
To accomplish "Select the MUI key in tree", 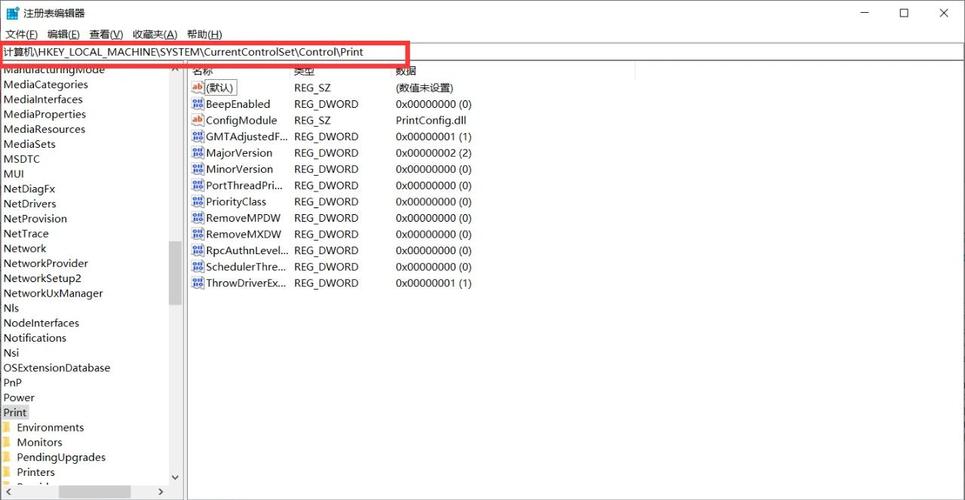I will coord(14,174).
